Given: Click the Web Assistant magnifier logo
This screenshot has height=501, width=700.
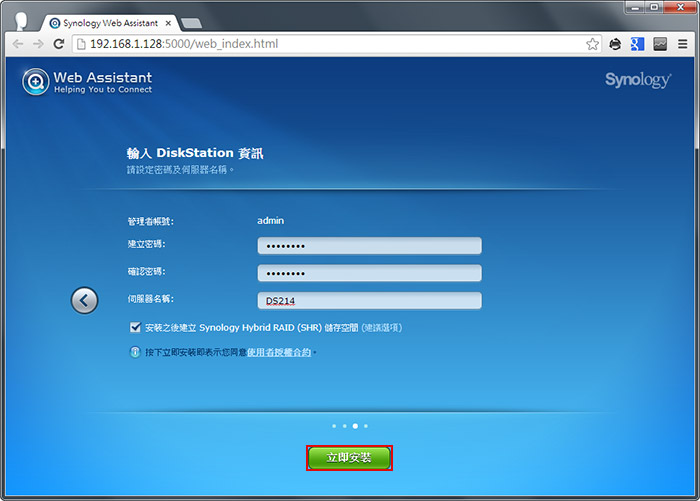Looking at the screenshot, I should pyautogui.click(x=36, y=82).
